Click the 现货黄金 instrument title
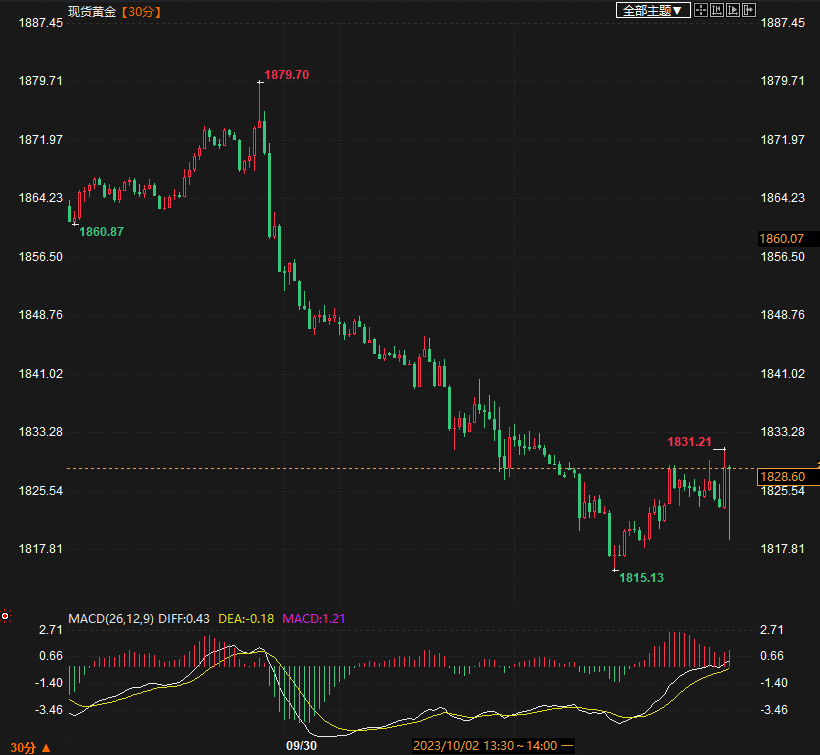Viewport: 820px width, 755px height. pos(92,12)
